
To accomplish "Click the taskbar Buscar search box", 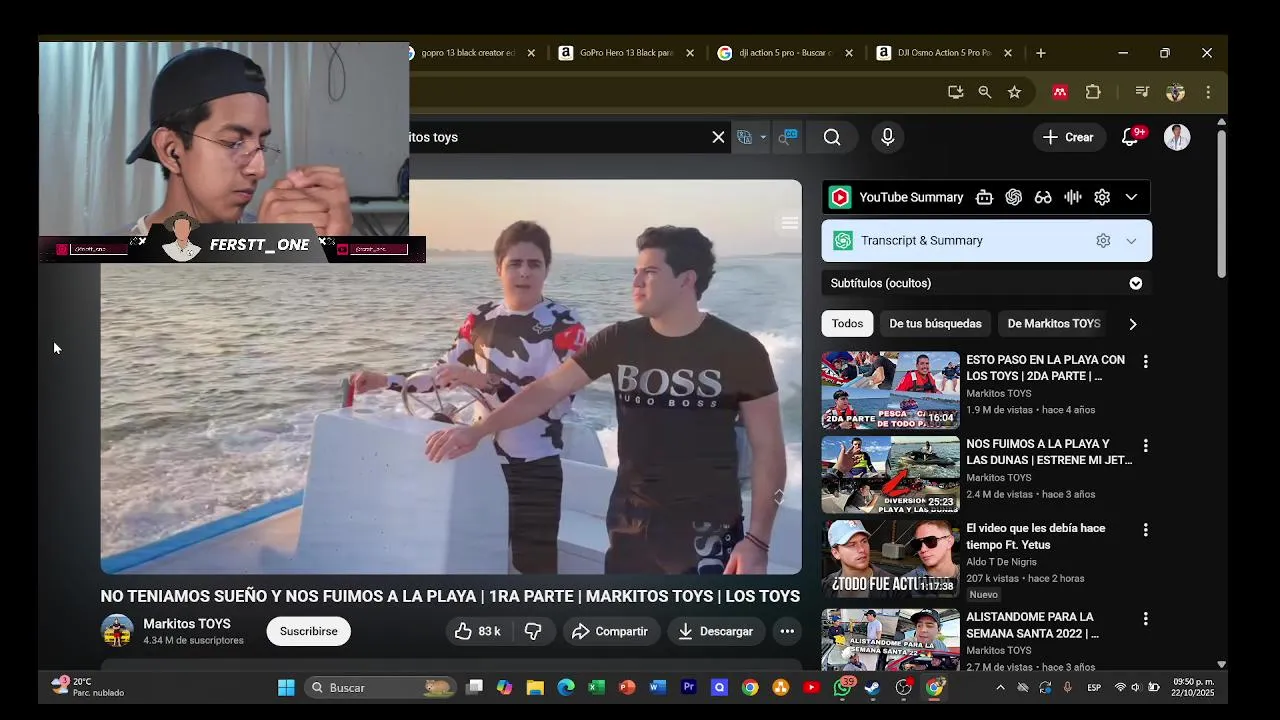I will (379, 687).
